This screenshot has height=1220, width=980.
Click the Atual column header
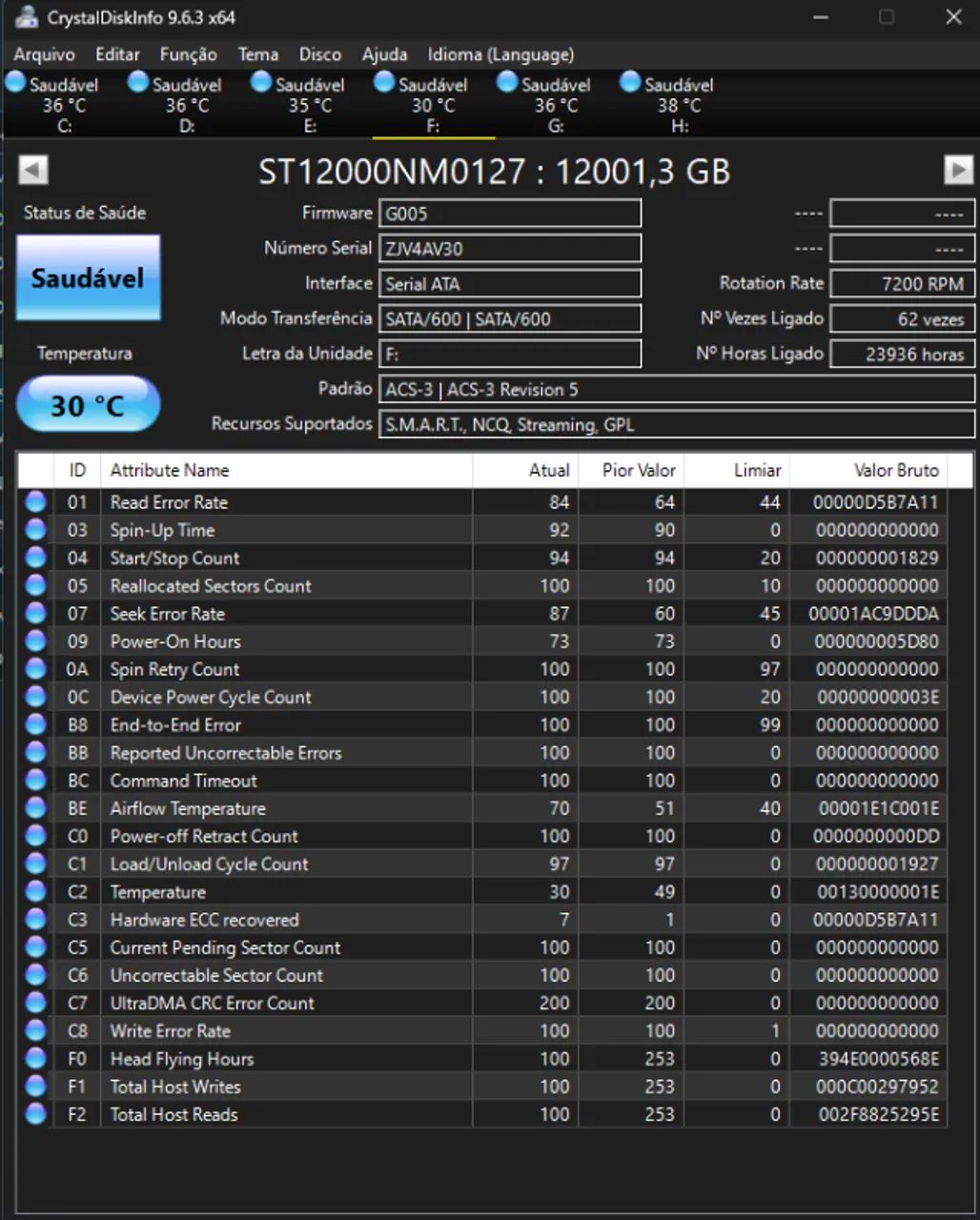pyautogui.click(x=525, y=470)
